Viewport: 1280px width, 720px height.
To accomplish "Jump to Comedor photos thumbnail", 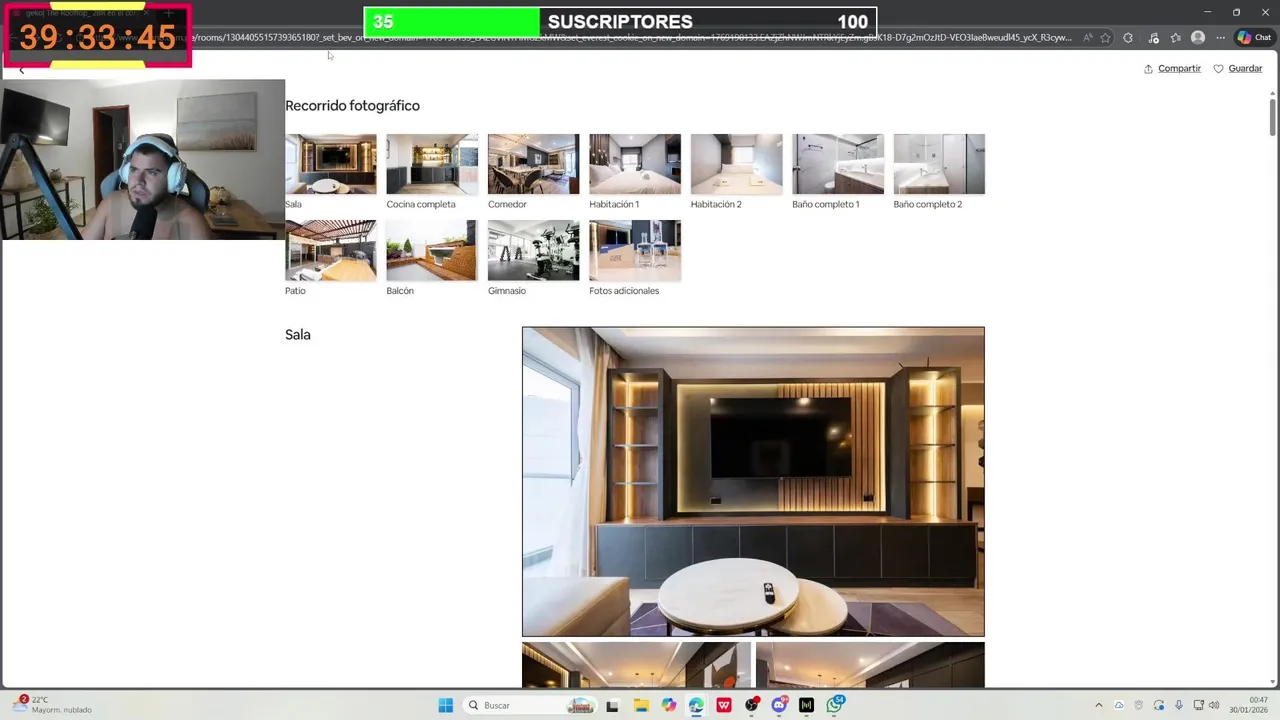I will click(533, 164).
